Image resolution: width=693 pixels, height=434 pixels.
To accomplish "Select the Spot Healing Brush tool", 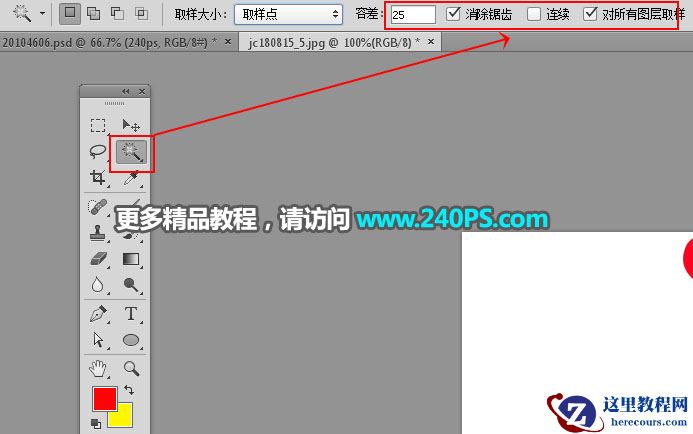I will pos(98,206).
